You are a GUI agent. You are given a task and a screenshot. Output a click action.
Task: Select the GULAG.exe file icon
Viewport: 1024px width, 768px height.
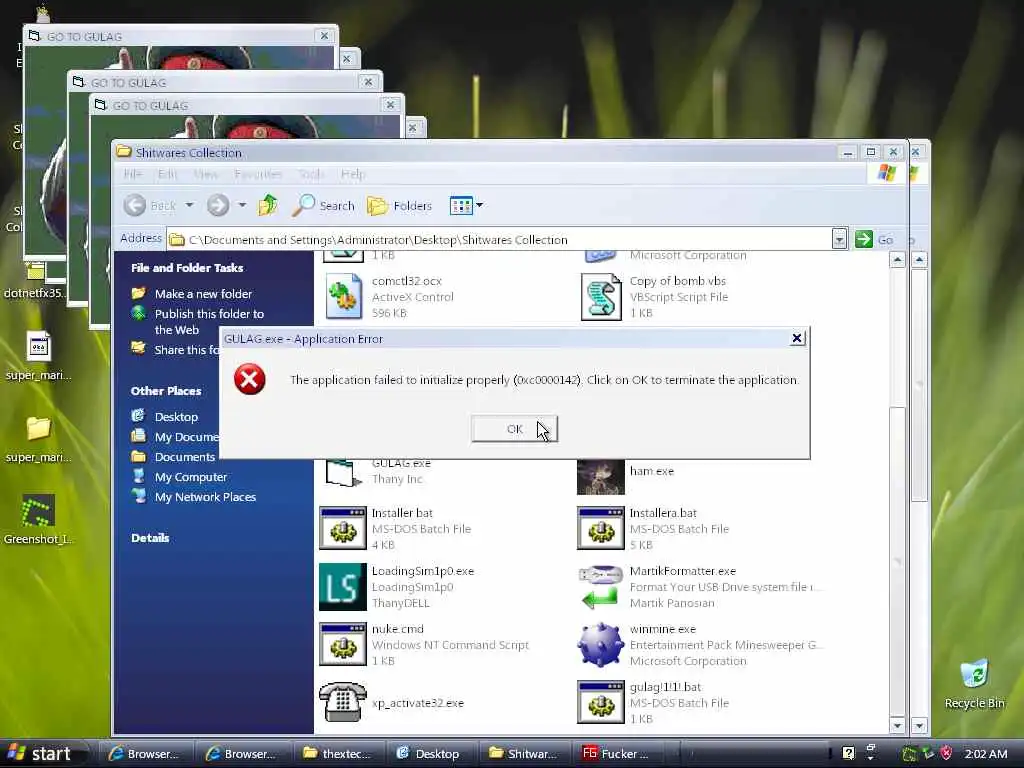coord(342,473)
